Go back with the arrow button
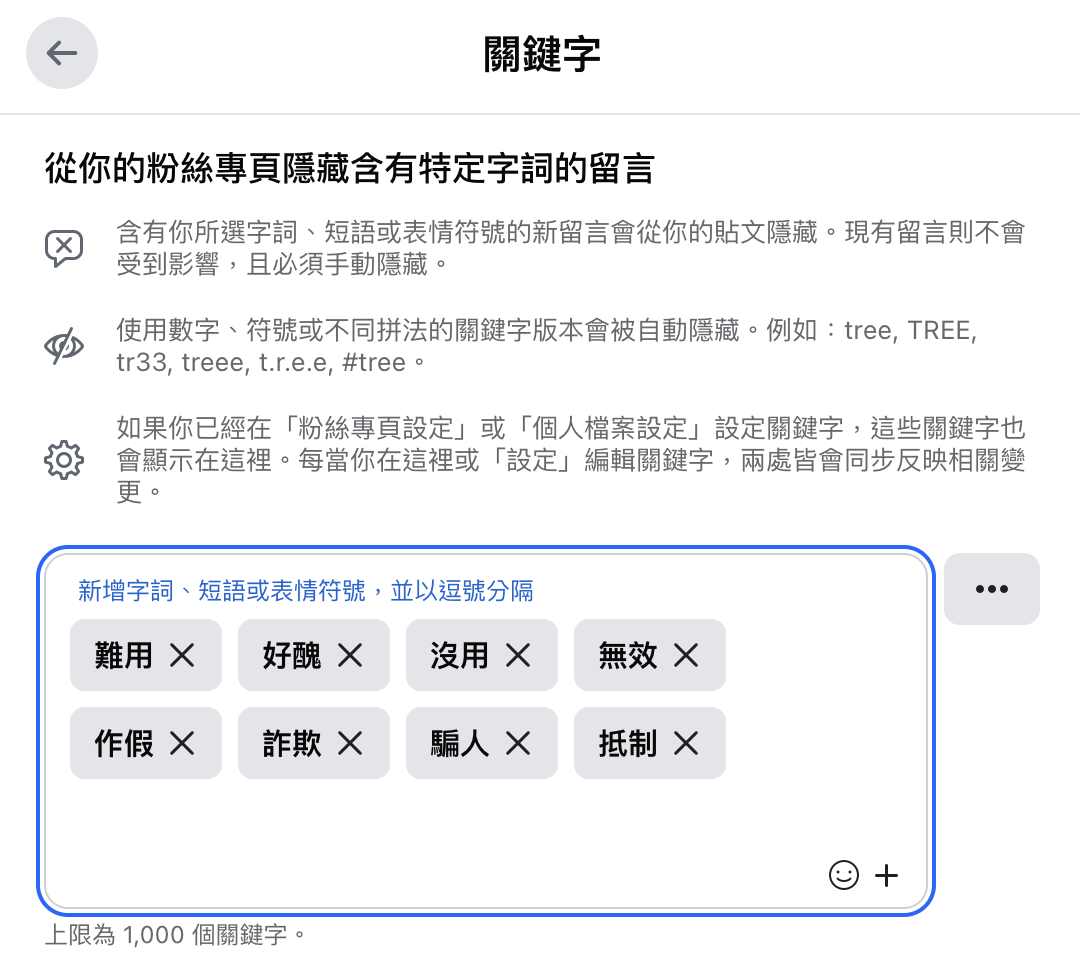 pos(62,53)
